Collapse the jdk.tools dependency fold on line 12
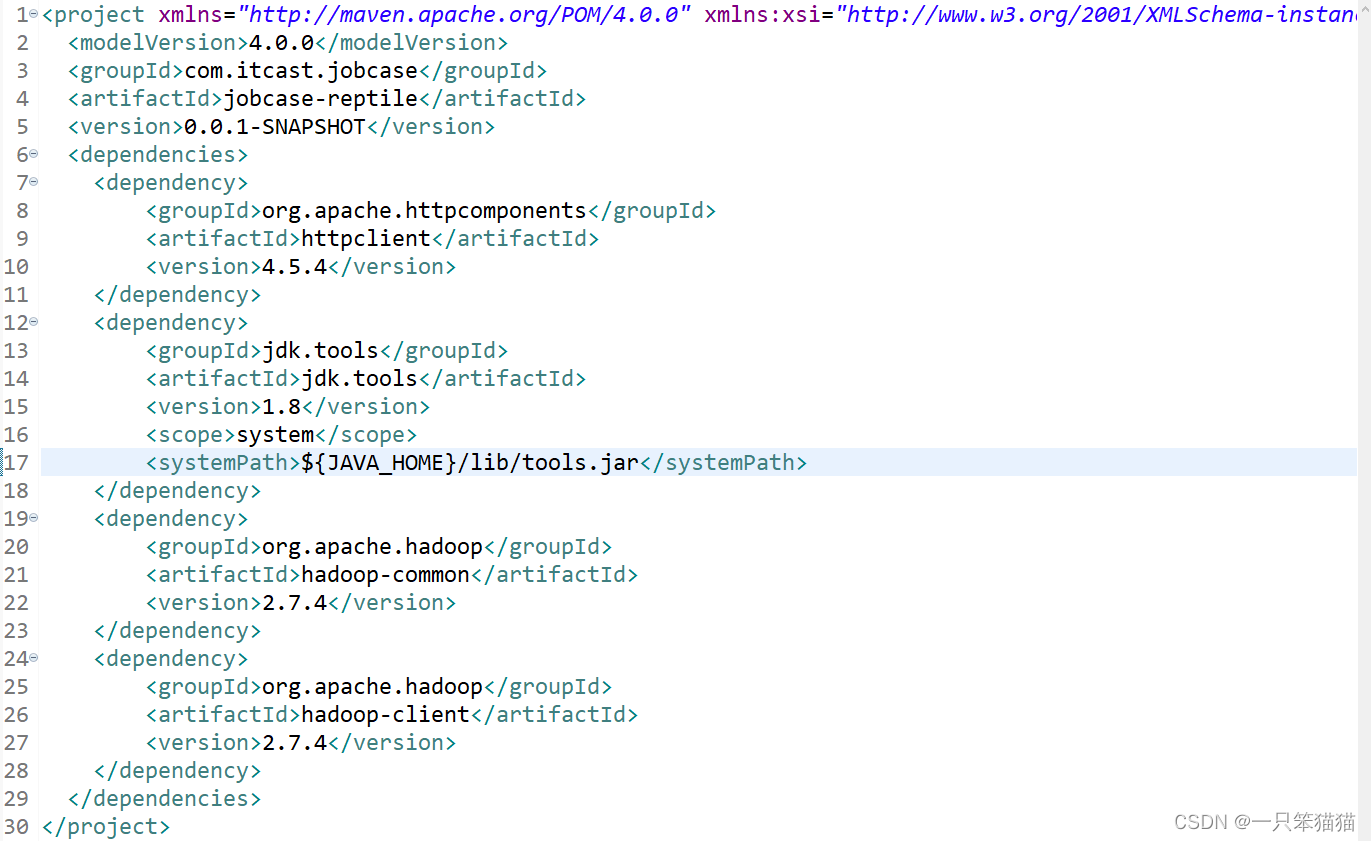 (34, 321)
